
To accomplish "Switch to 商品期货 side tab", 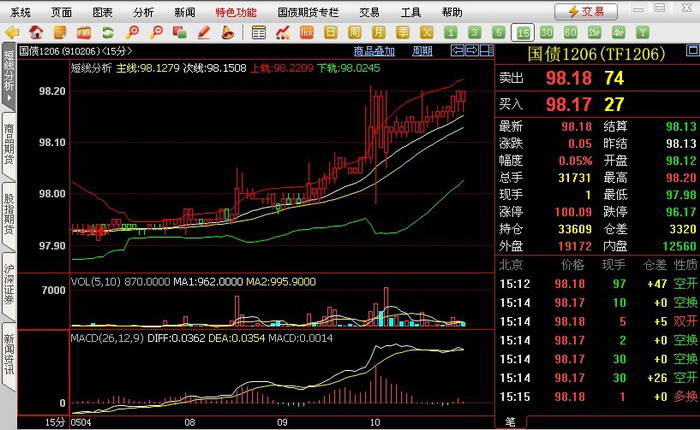I will tap(9, 145).
